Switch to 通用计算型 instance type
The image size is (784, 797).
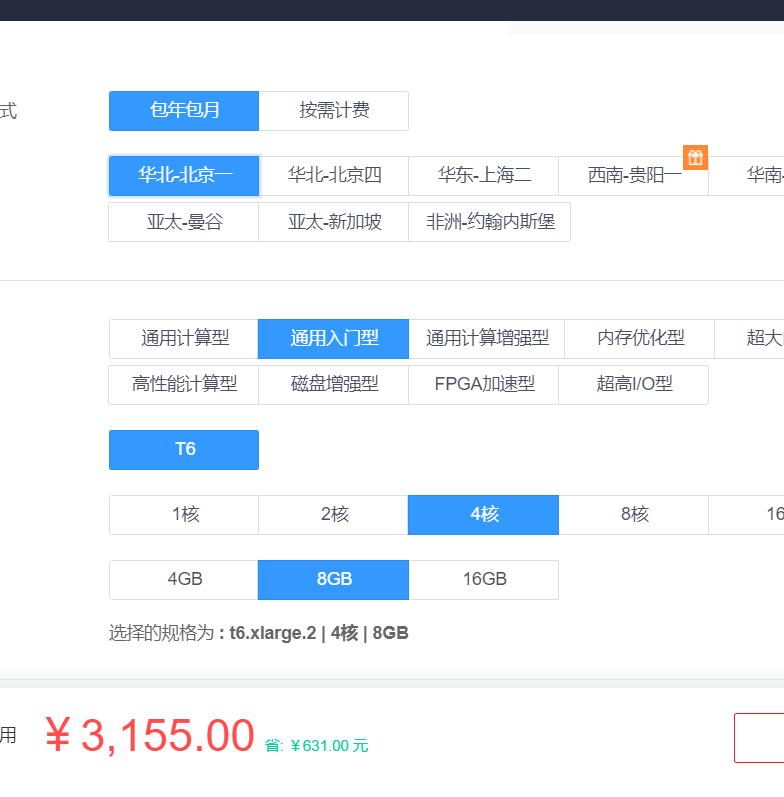coord(184,339)
